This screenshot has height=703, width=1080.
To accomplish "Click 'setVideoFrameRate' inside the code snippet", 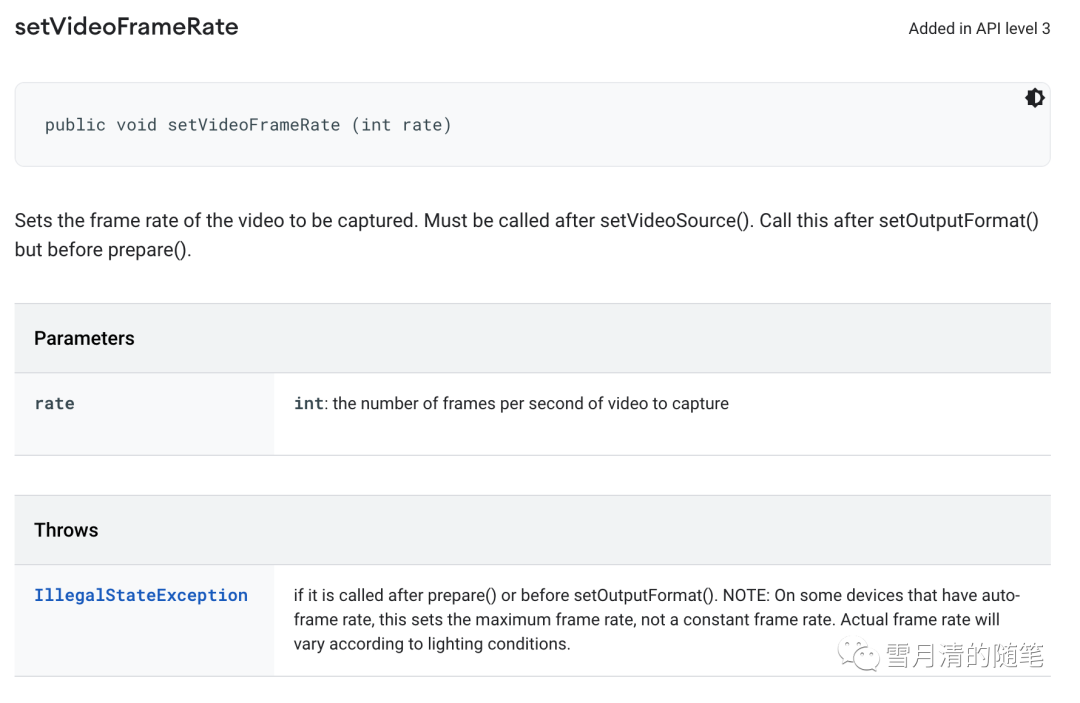I will [253, 125].
